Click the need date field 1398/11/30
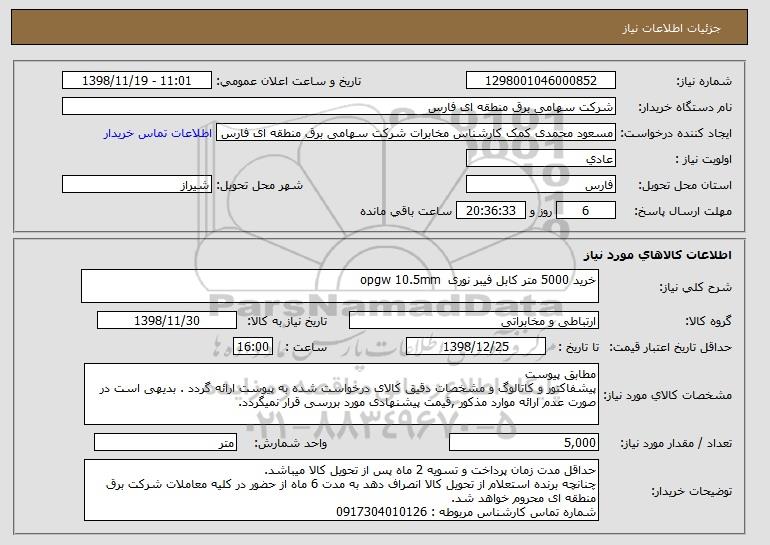This screenshot has height=545, width=770. [x=167, y=321]
